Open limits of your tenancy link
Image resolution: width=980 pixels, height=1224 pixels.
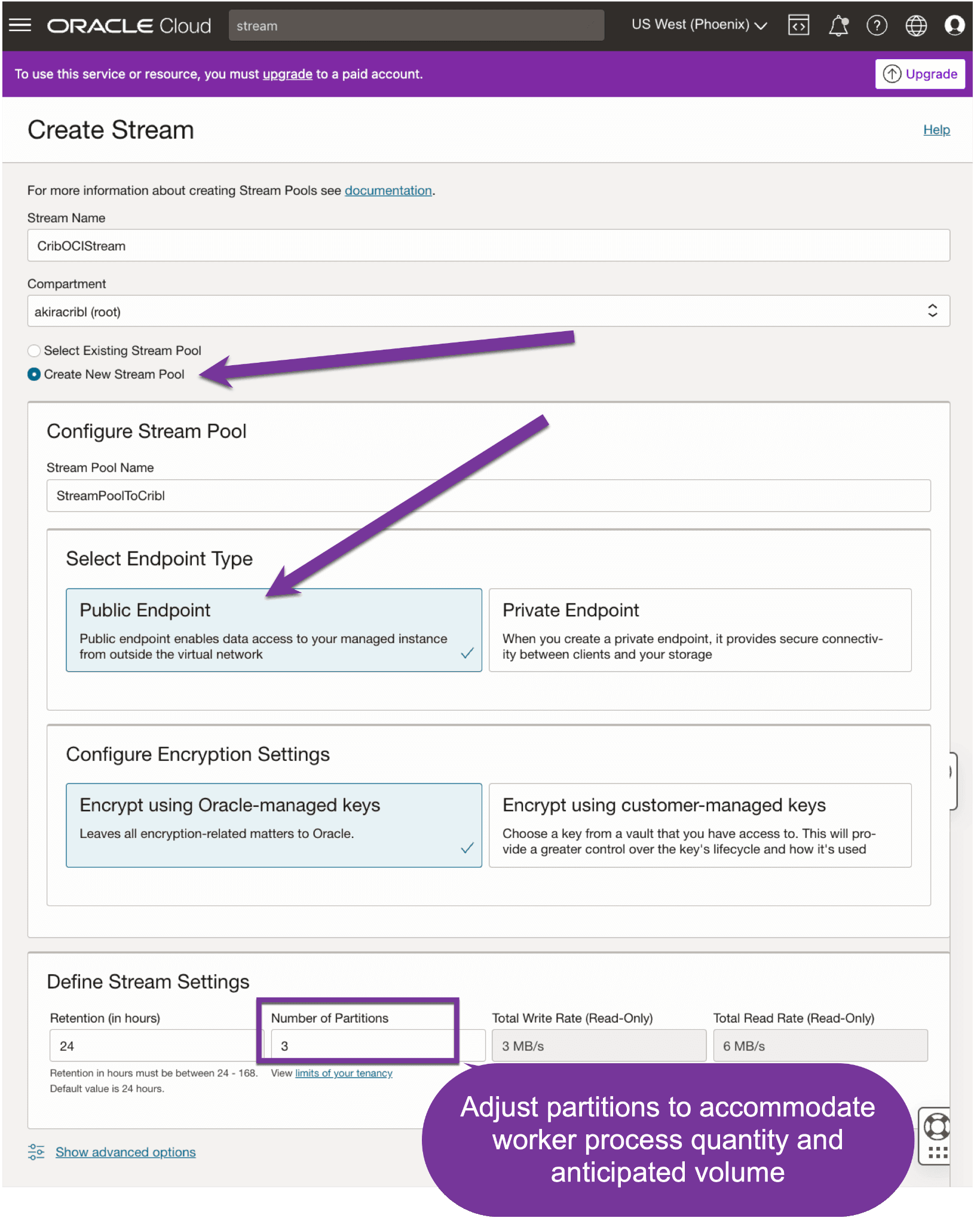click(x=344, y=1073)
